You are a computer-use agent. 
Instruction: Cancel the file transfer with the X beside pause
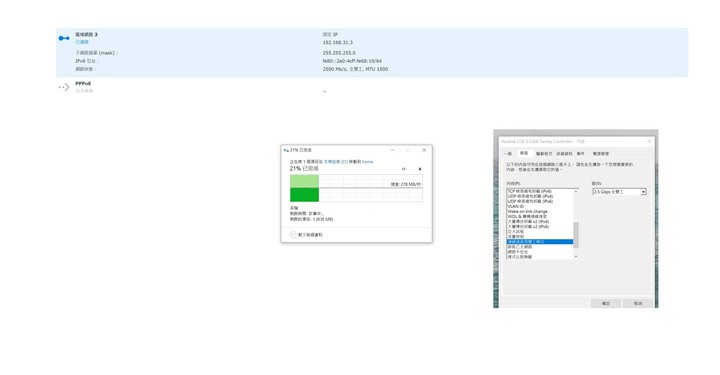click(x=420, y=169)
